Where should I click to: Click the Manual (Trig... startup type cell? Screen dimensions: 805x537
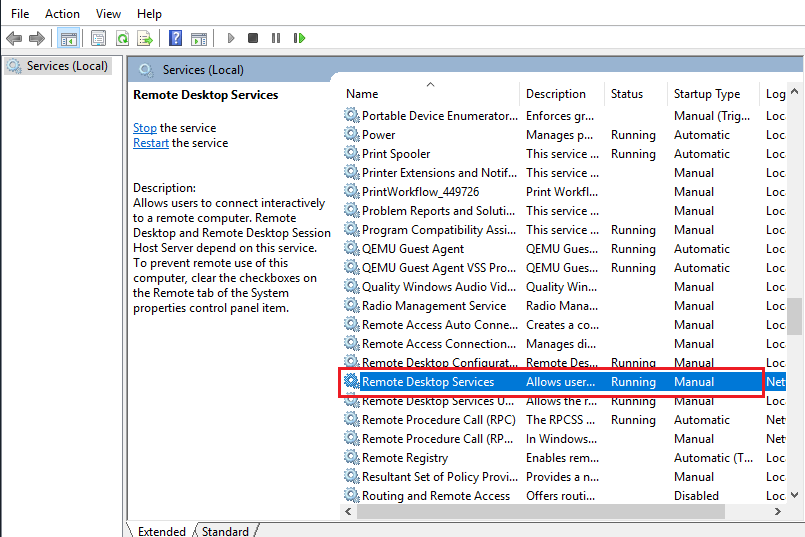click(x=712, y=116)
